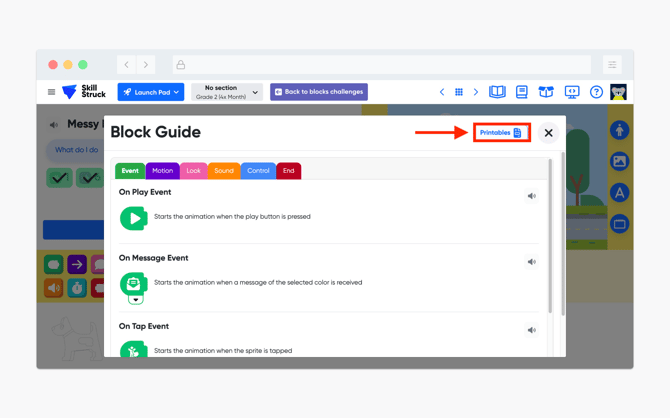The width and height of the screenshot is (670, 418).
Task: Click the green On Play block icon
Action: tap(134, 218)
